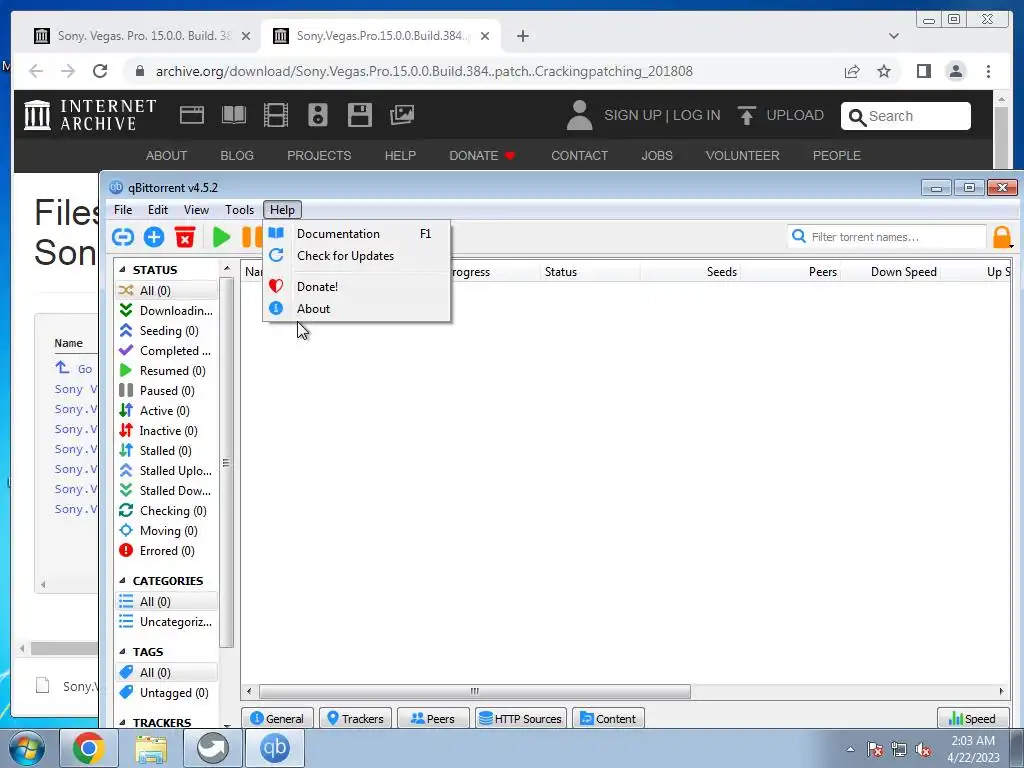
Task: Click the orange Pause toolbar icon
Action: point(252,237)
